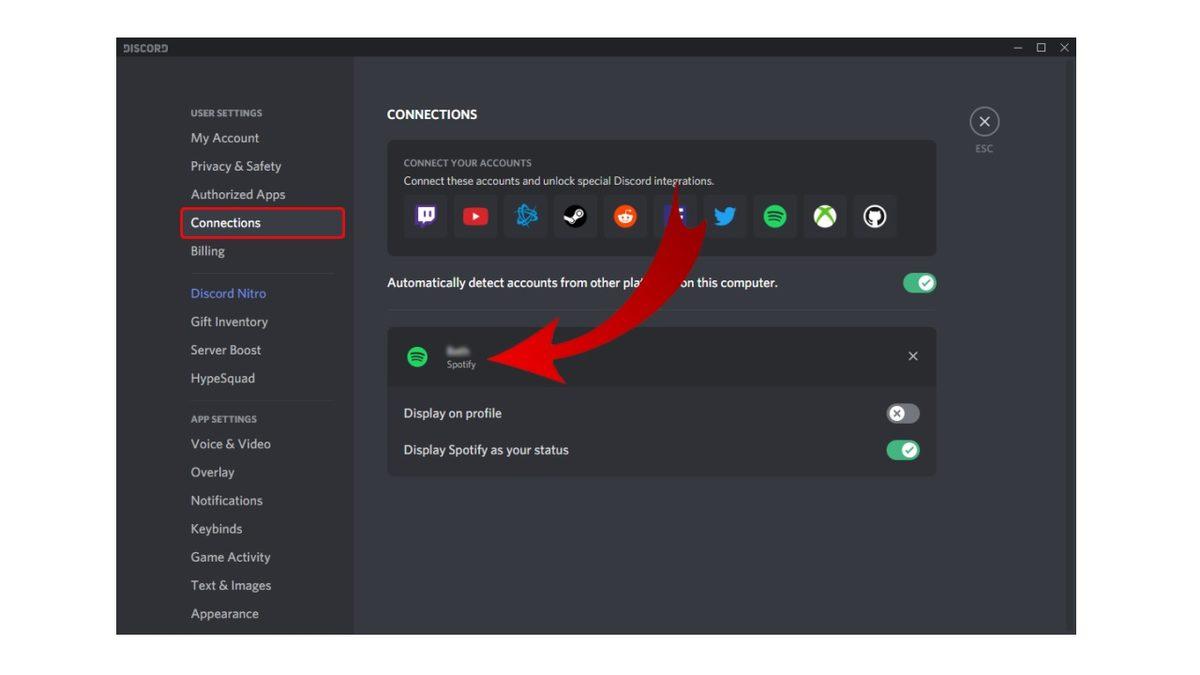The width and height of the screenshot is (1200, 675).
Task: Connect a Battle.net account
Action: (x=525, y=216)
